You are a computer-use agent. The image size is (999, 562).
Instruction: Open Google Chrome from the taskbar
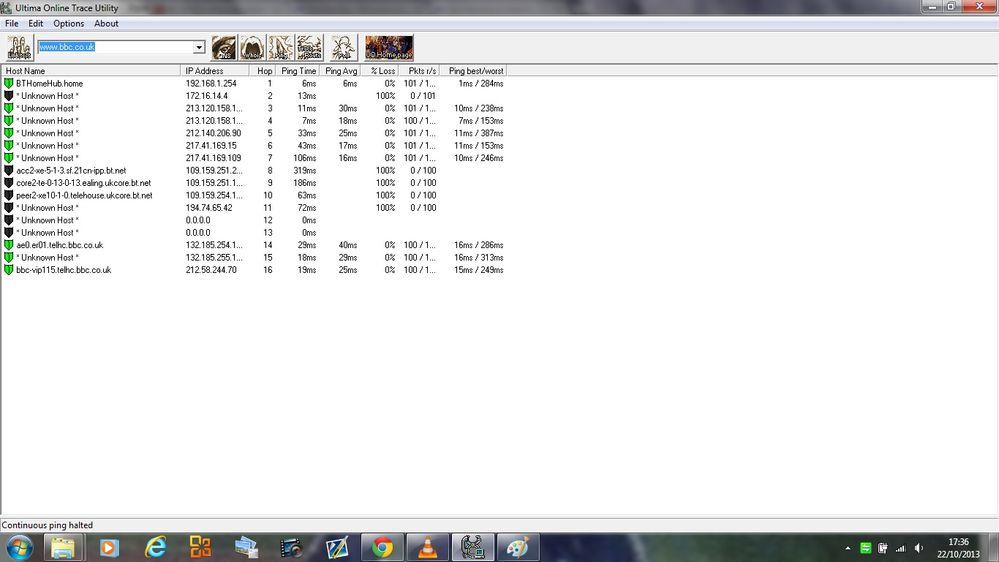point(382,547)
